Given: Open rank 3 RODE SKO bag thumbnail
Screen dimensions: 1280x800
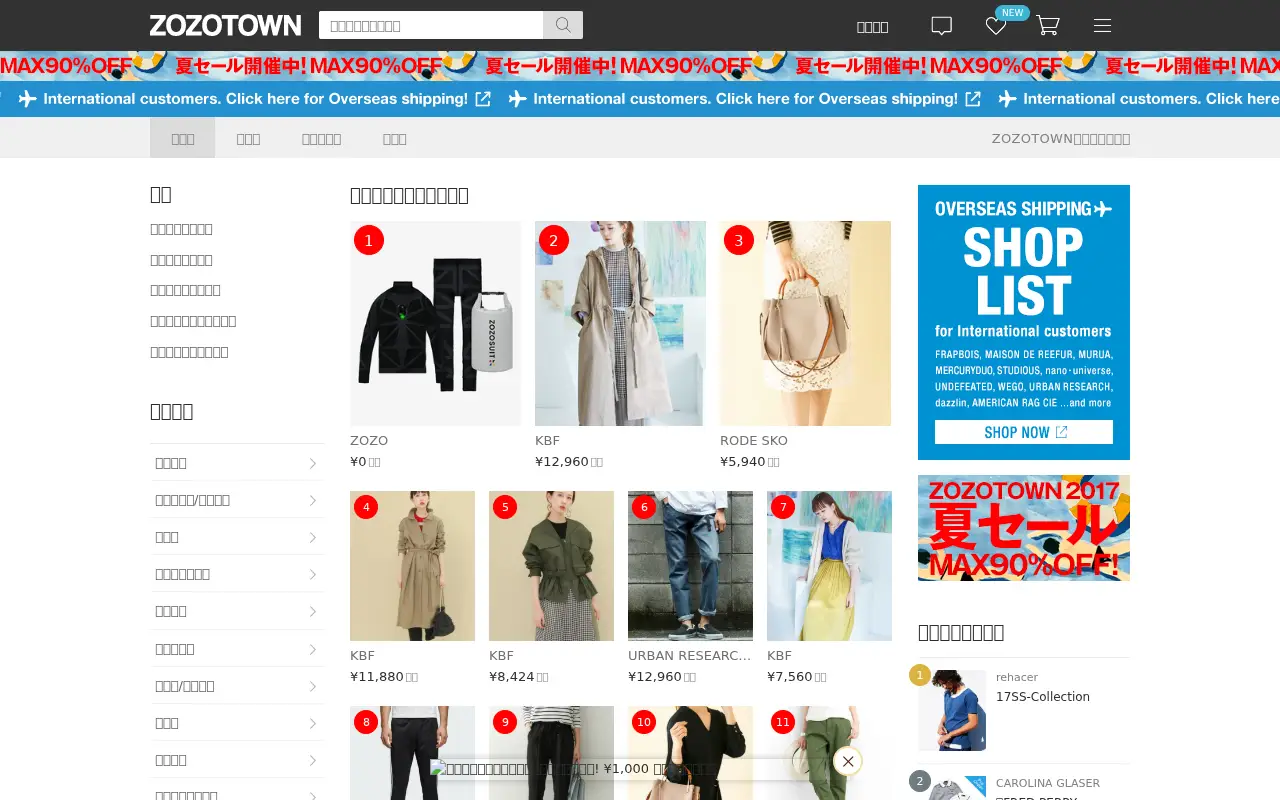Looking at the screenshot, I should [x=805, y=323].
